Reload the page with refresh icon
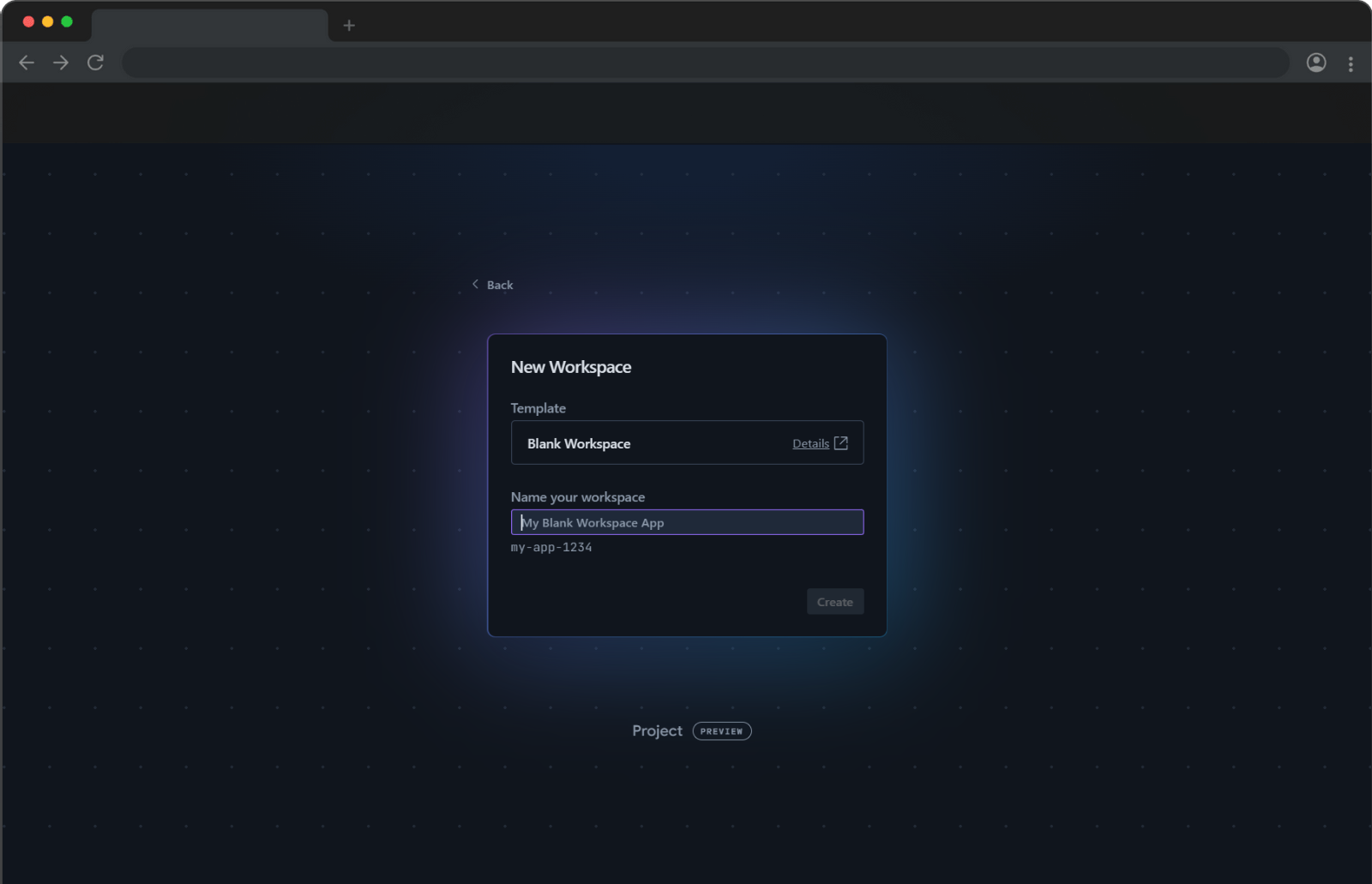 click(x=95, y=63)
